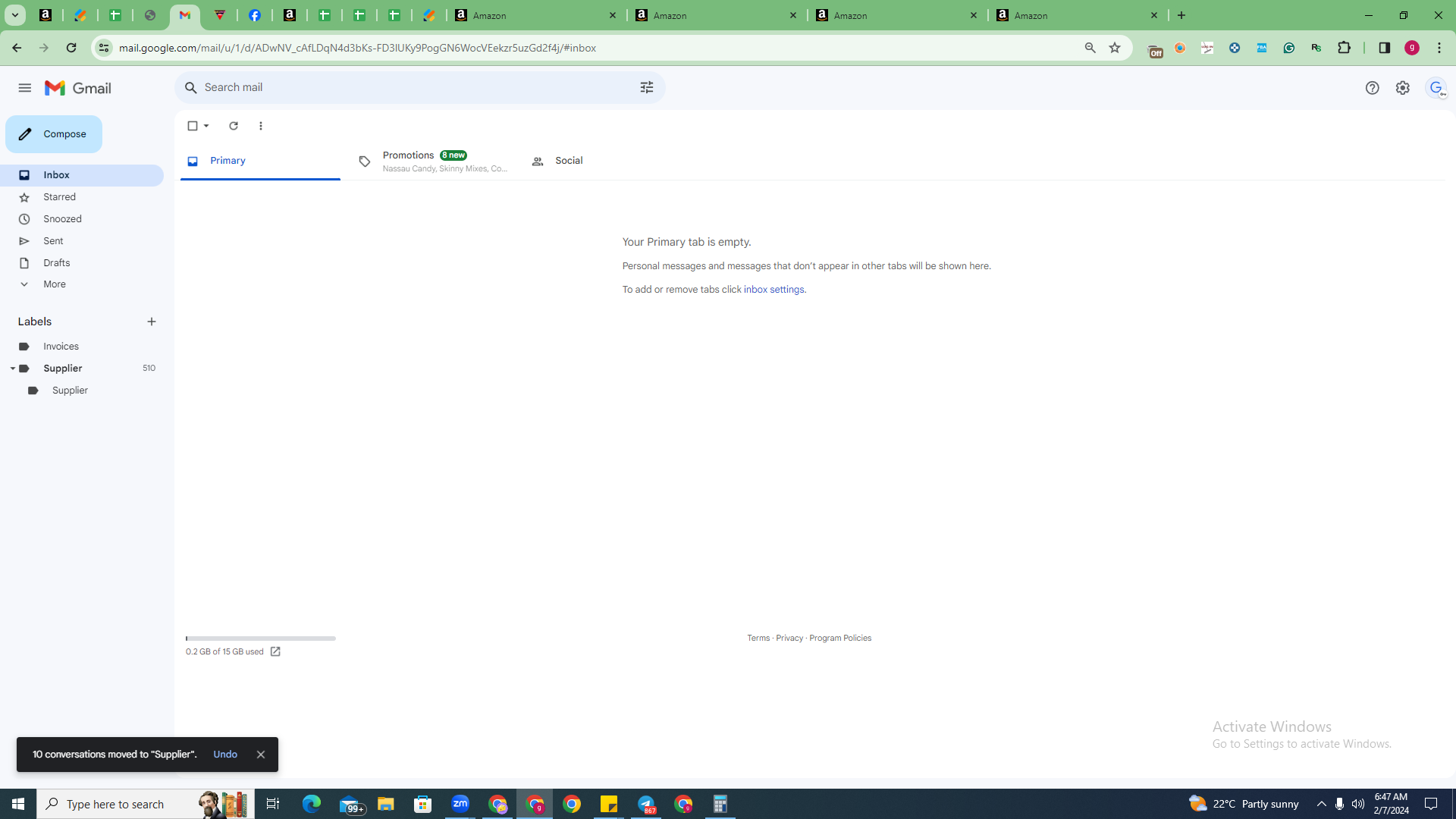Reload the current page

(71, 48)
